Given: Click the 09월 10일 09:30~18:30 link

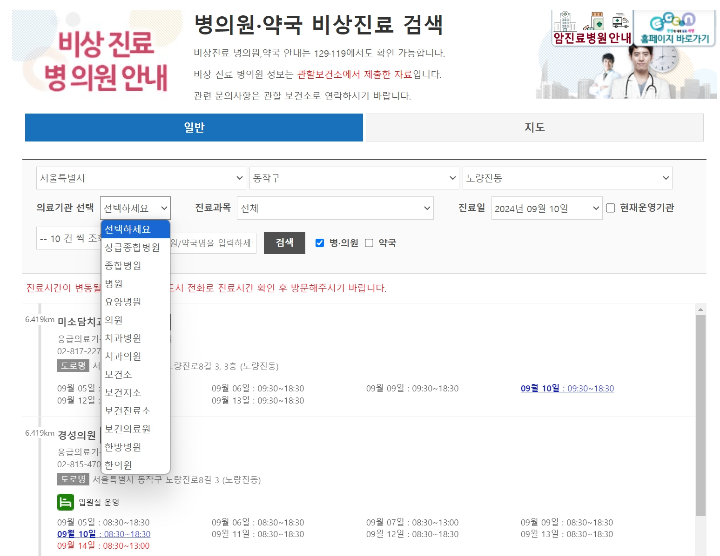Looking at the screenshot, I should 567,388.
